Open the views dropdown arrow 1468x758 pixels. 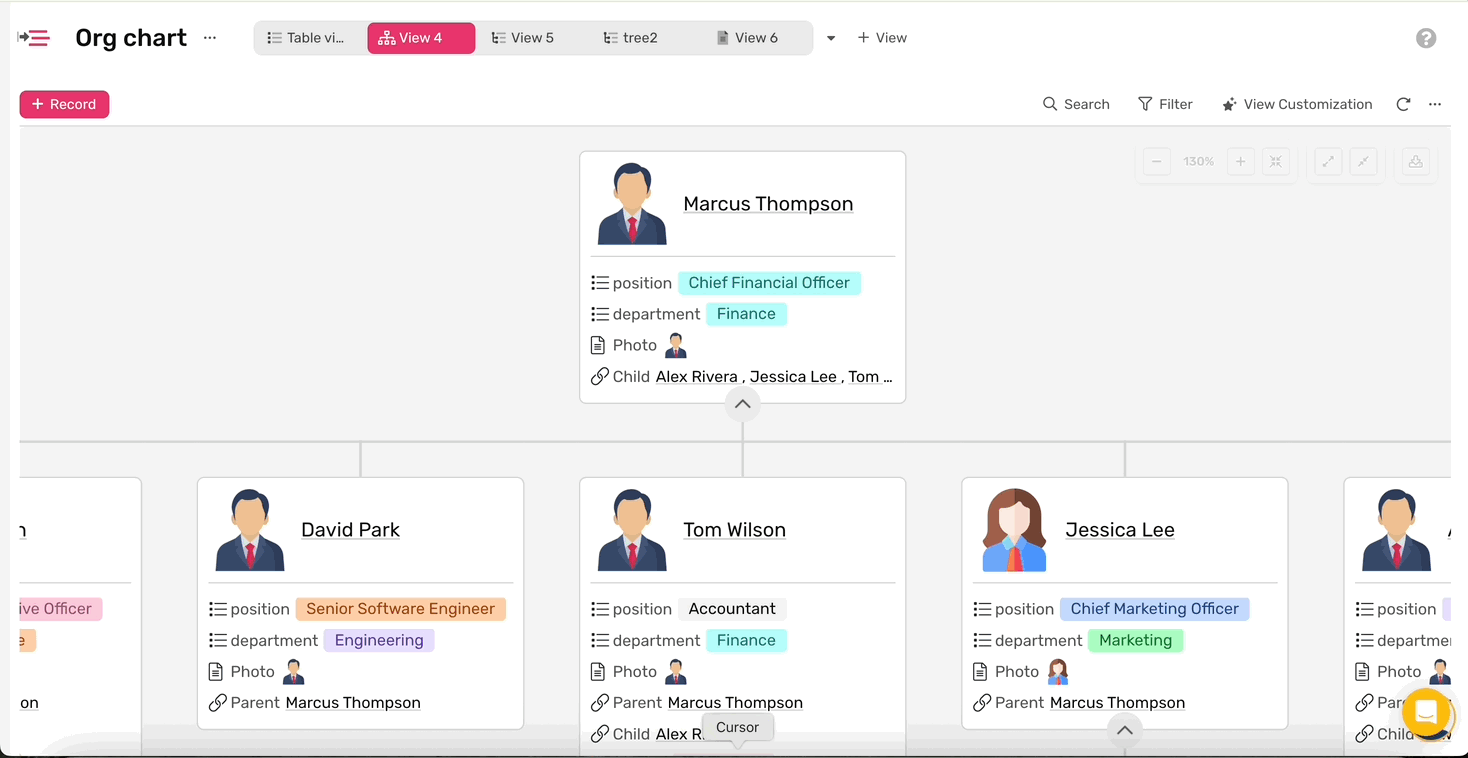pos(831,38)
